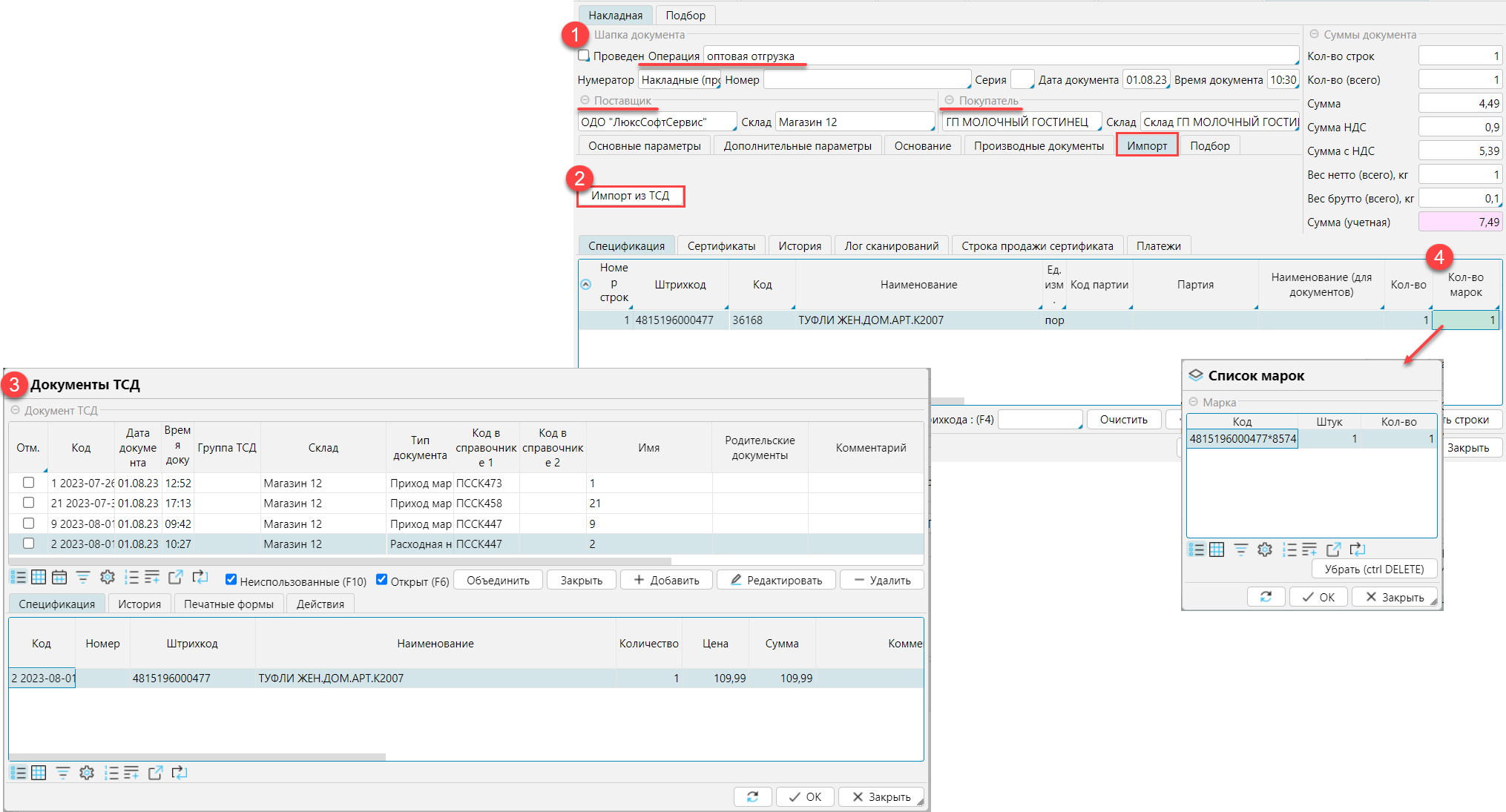Click the Номер input field
Screen dimensions: 1506x812
[867, 80]
